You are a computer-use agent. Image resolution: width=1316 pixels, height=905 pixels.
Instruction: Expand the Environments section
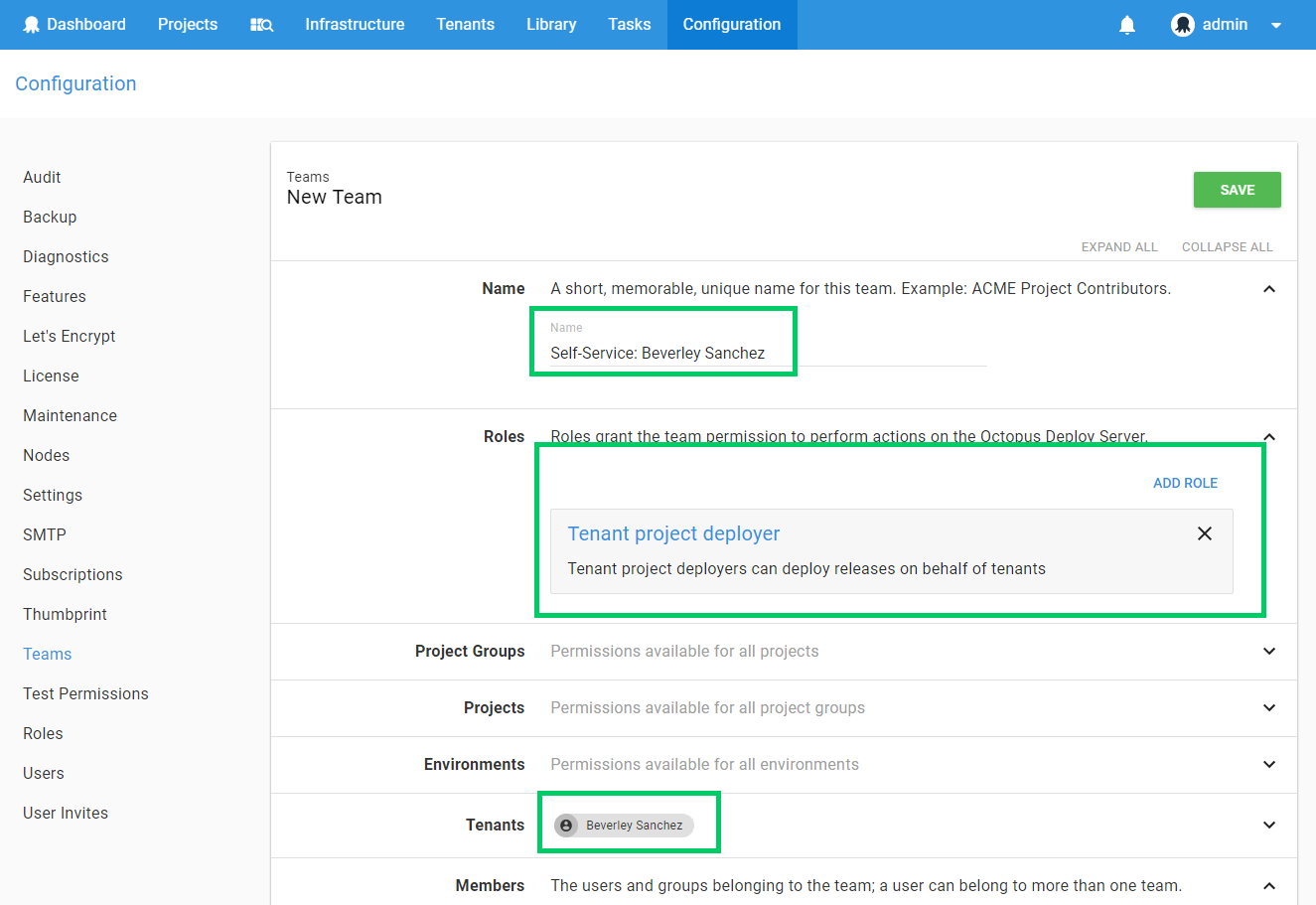(x=1268, y=765)
